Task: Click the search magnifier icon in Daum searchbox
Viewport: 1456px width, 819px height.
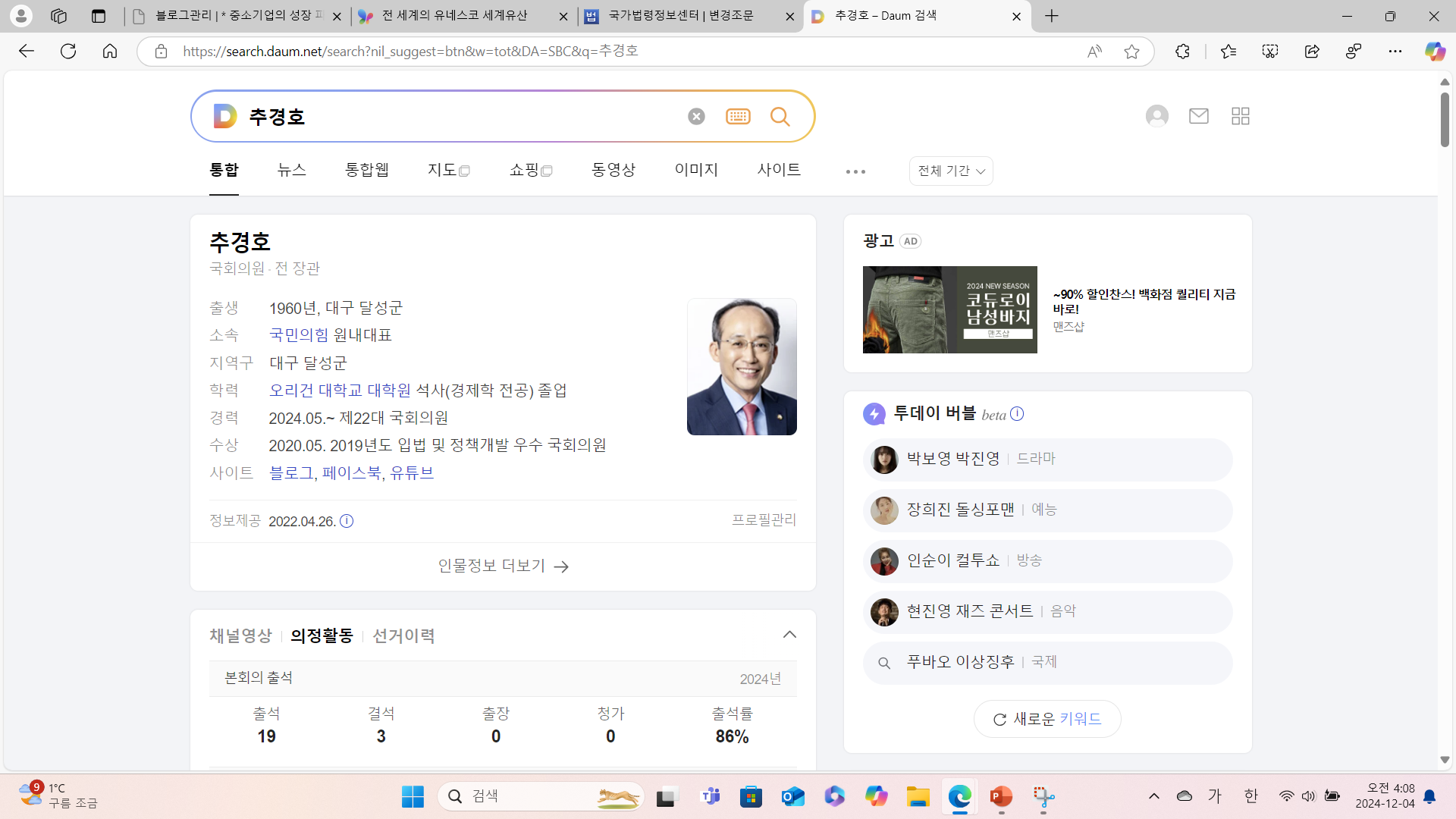Action: tap(780, 116)
